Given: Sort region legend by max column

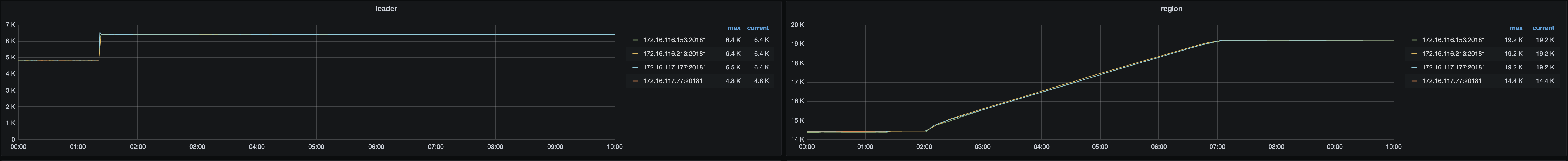Looking at the screenshot, I should (x=1516, y=28).
